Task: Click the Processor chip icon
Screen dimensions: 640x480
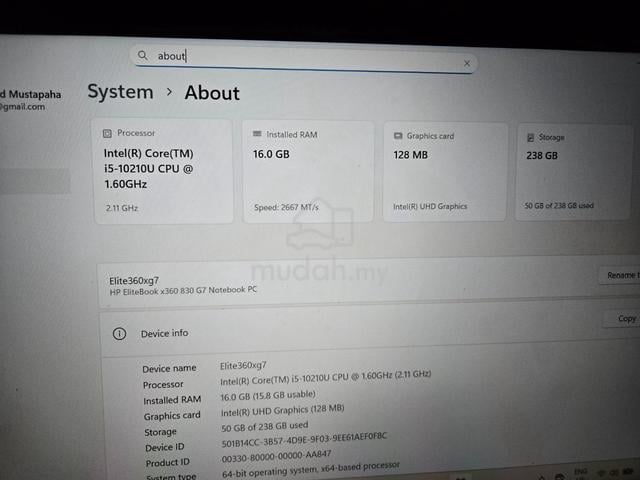Action: coord(107,133)
